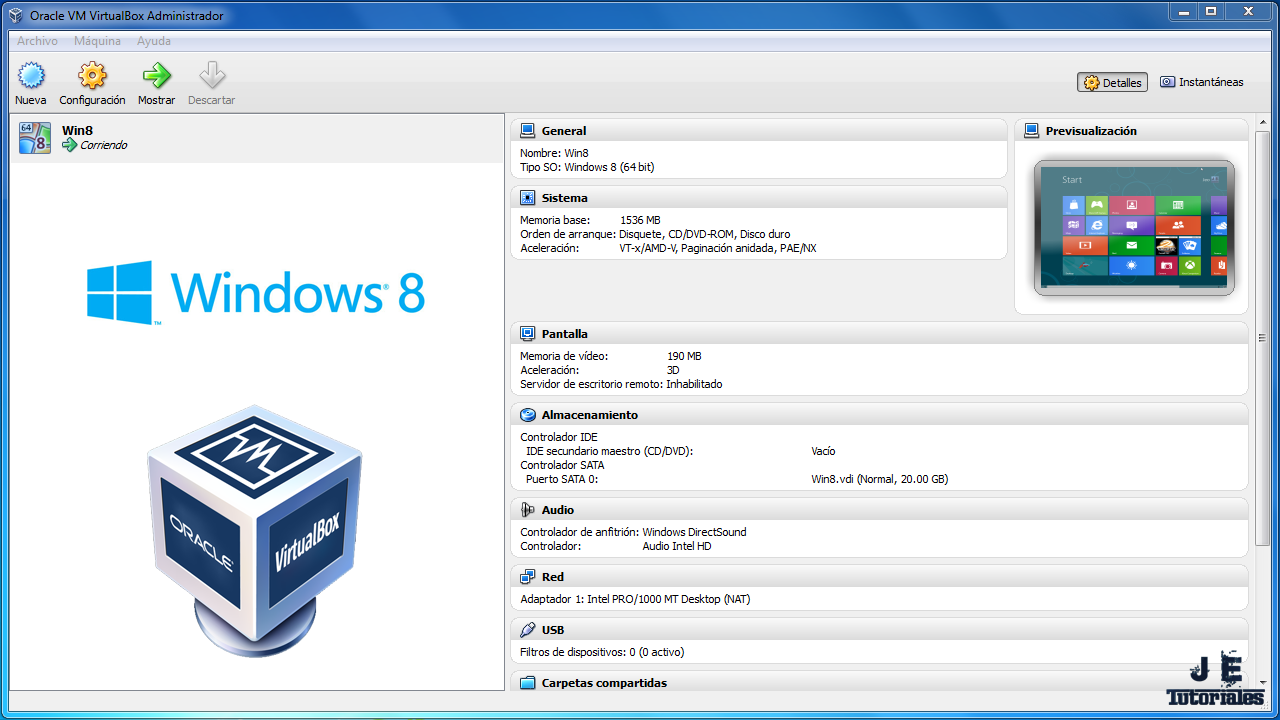Open the Carpetas compartidas header link
The width and height of the screenshot is (1280, 720).
[604, 683]
